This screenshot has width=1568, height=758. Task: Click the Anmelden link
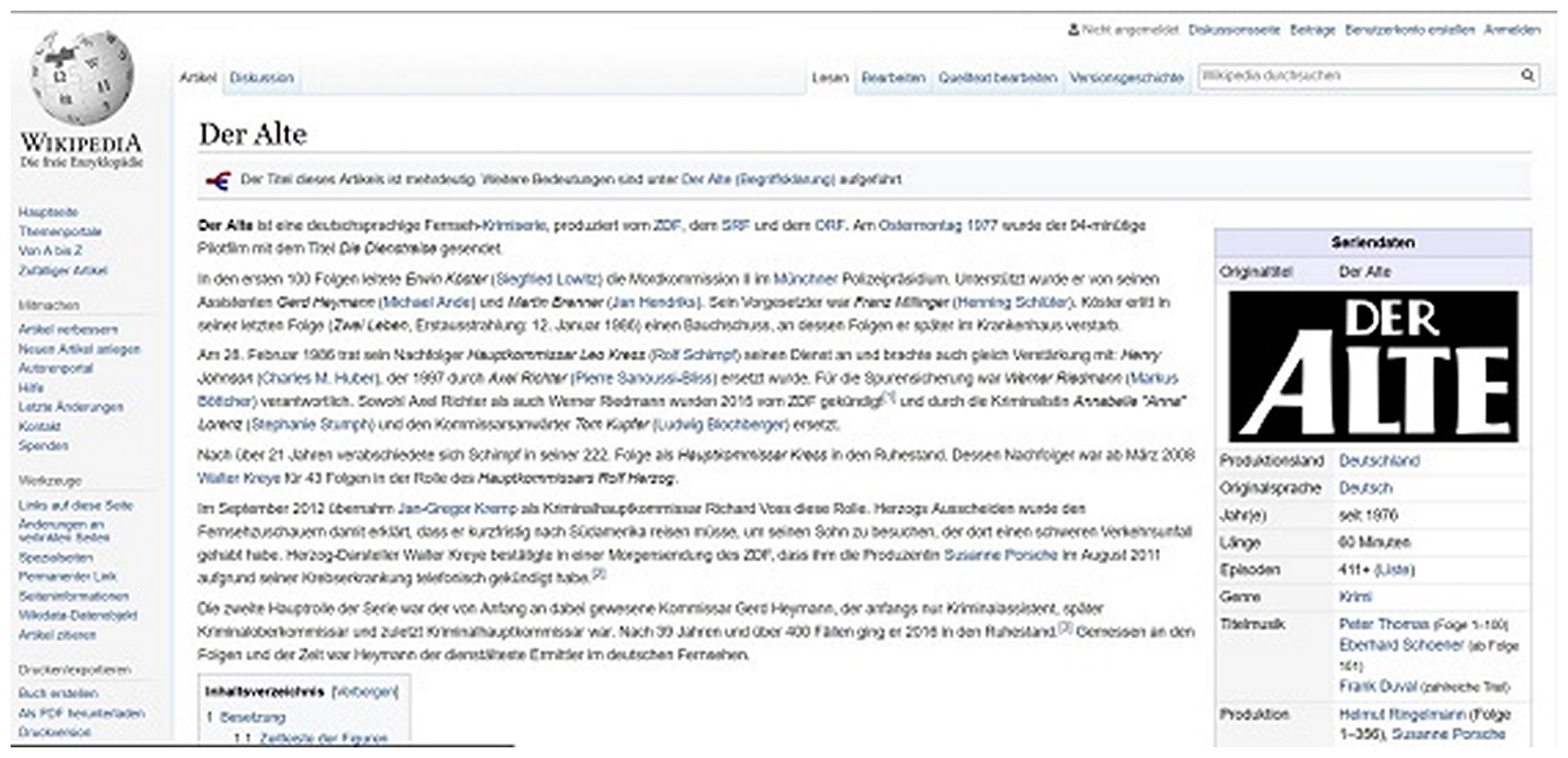pyautogui.click(x=1512, y=30)
